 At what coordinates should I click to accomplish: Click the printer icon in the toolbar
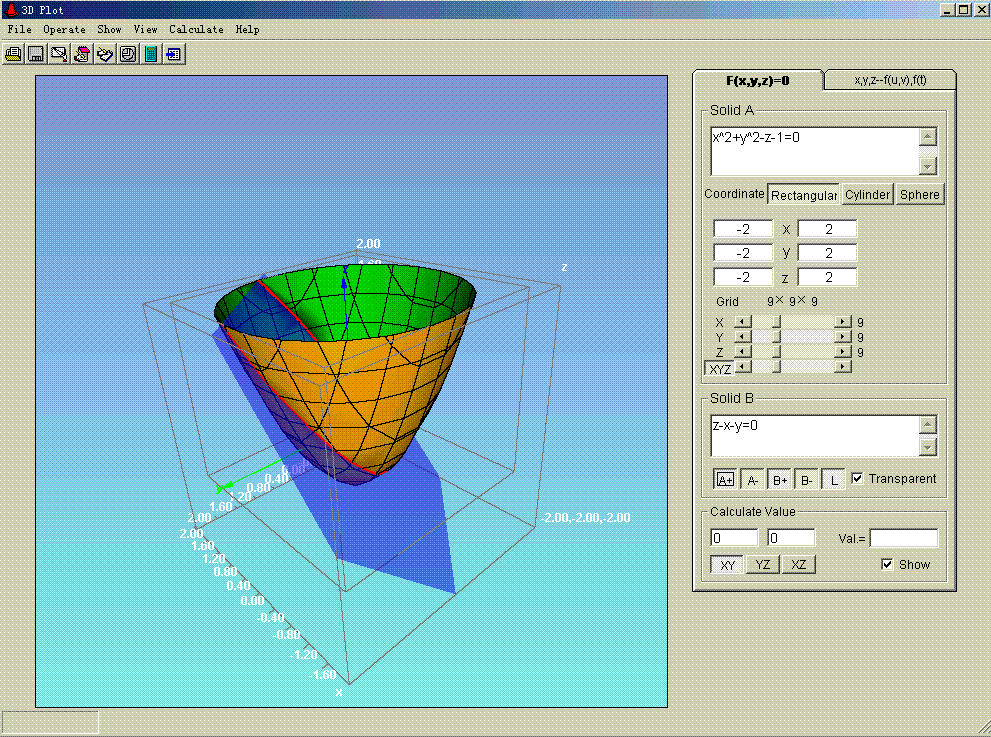[x=13, y=54]
